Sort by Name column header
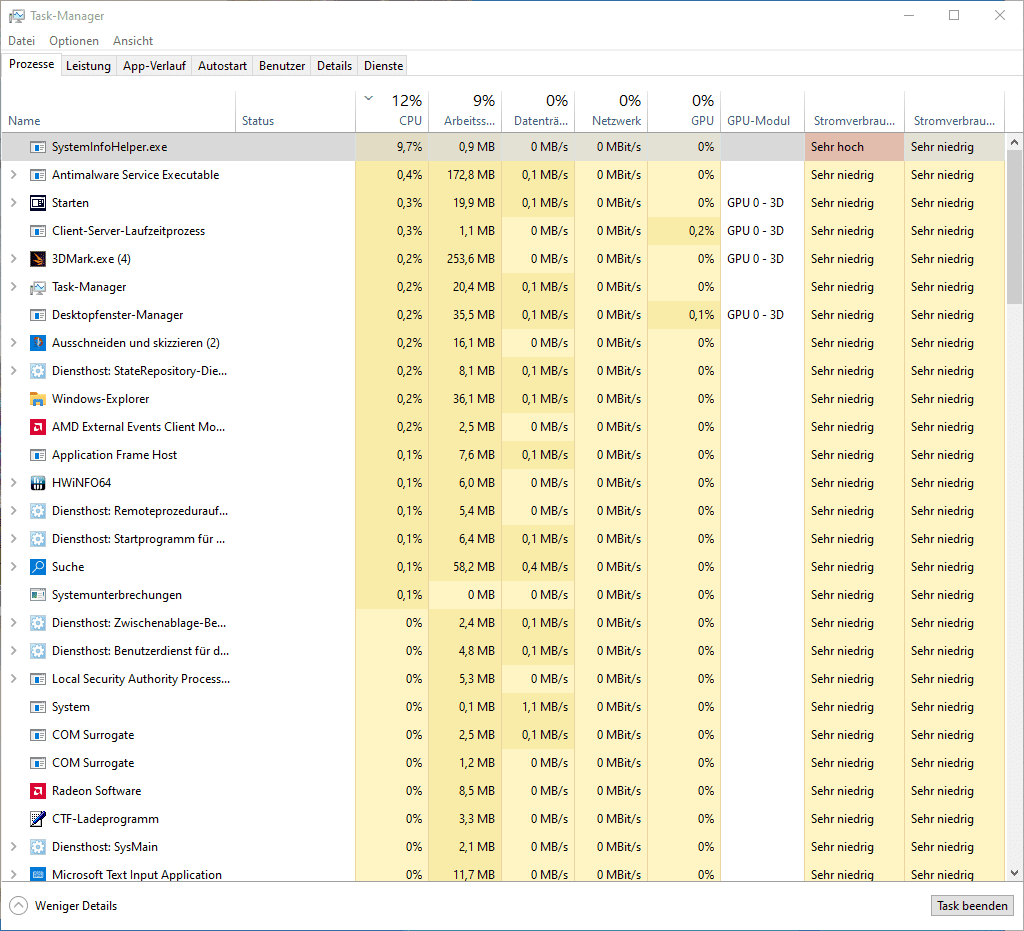 (118, 111)
